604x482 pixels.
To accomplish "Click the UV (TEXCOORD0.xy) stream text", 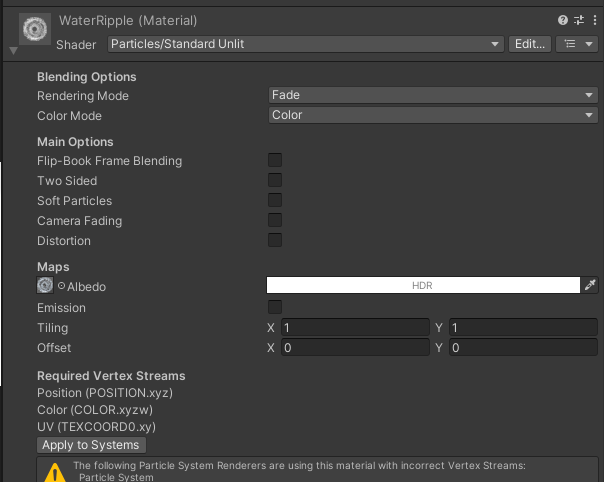I will coord(96,427).
